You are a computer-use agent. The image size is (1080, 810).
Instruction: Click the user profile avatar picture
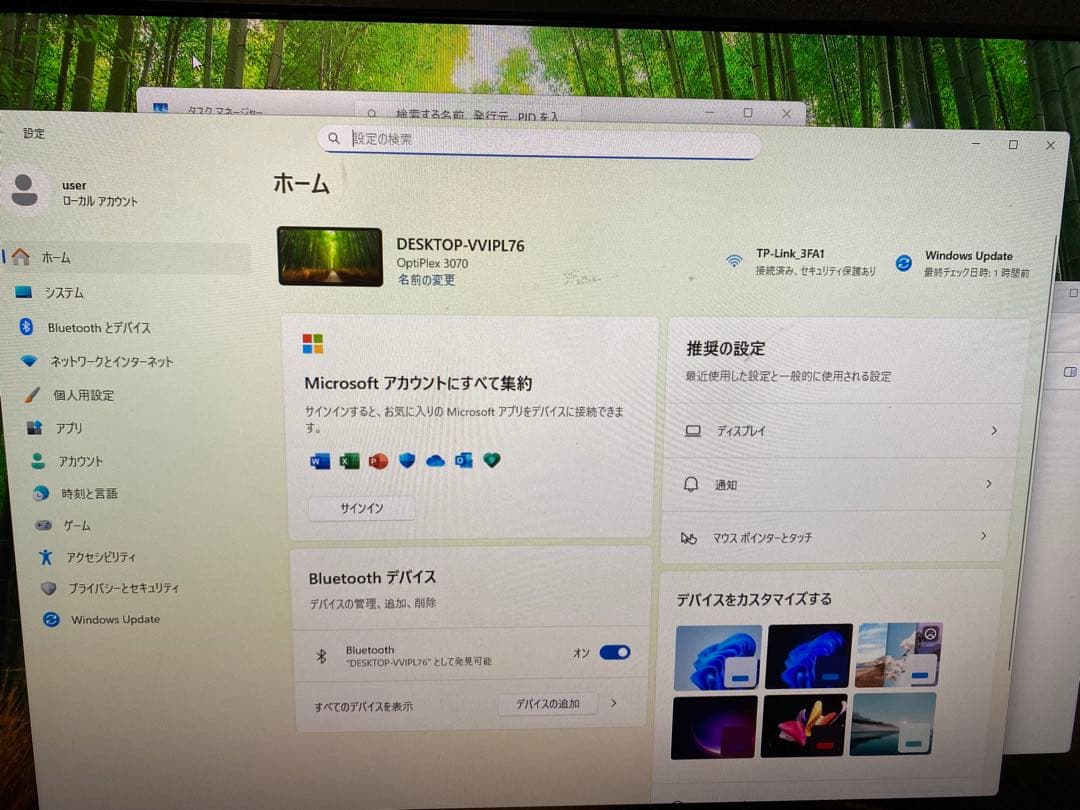[25, 190]
